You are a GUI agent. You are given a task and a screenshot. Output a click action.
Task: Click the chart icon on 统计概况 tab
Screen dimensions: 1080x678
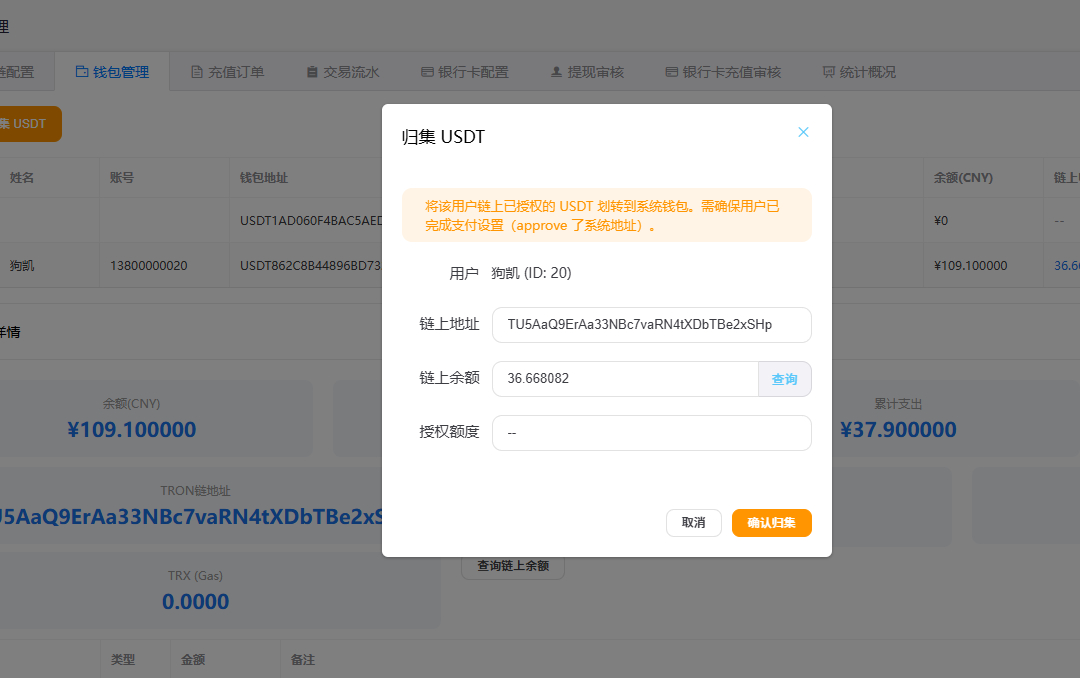coord(829,72)
